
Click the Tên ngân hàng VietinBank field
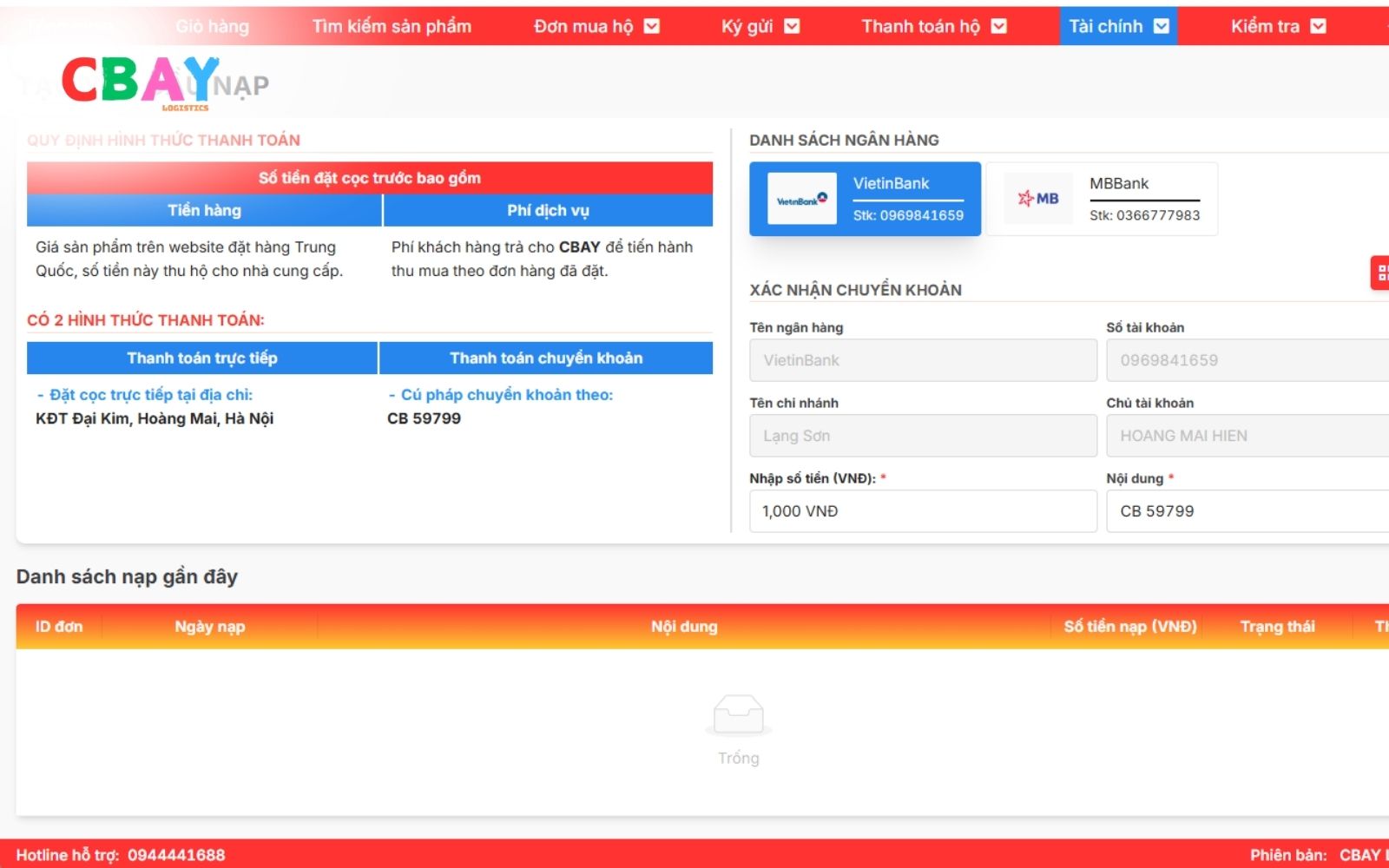tap(923, 360)
